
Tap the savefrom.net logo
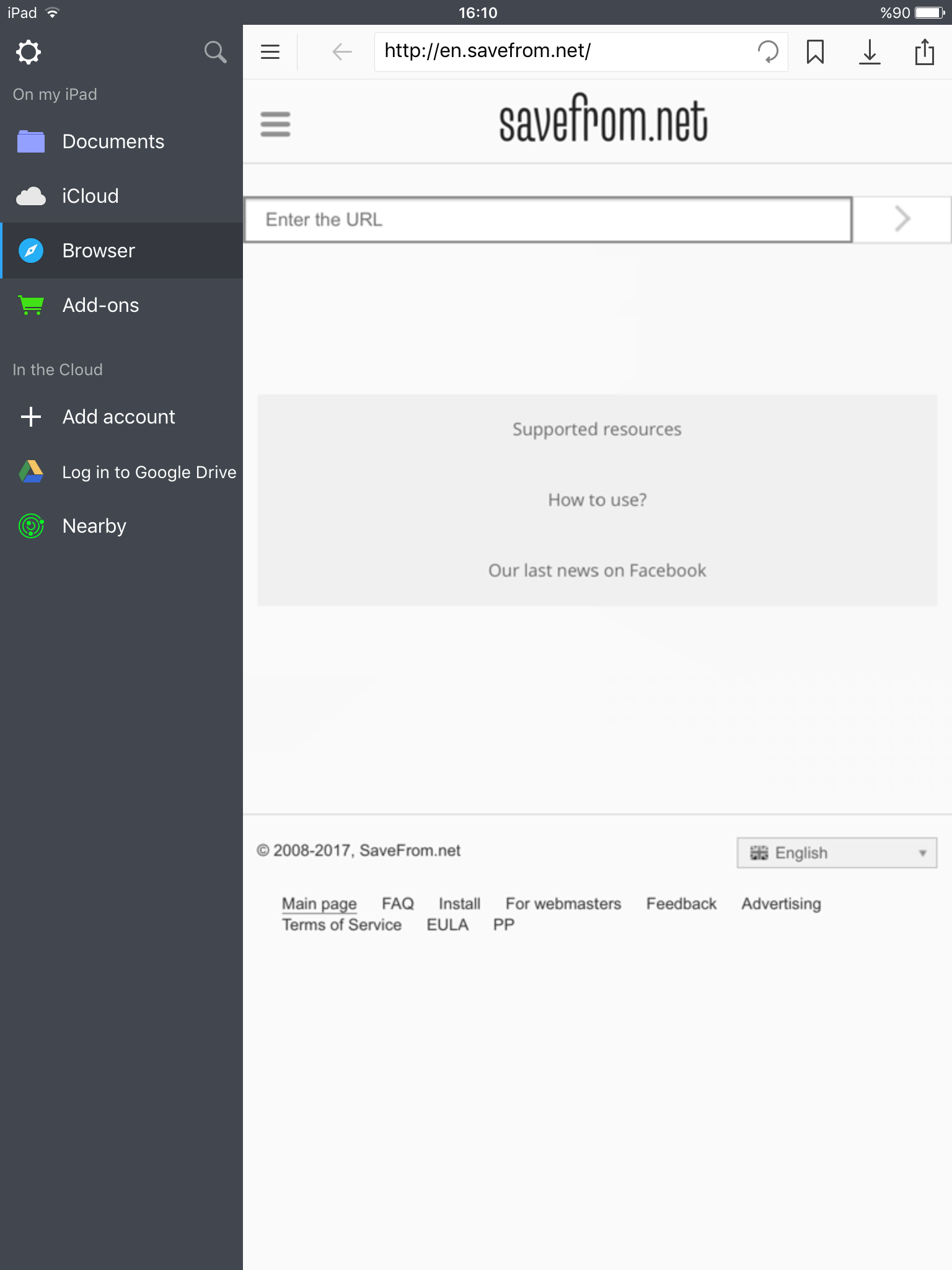(x=603, y=118)
